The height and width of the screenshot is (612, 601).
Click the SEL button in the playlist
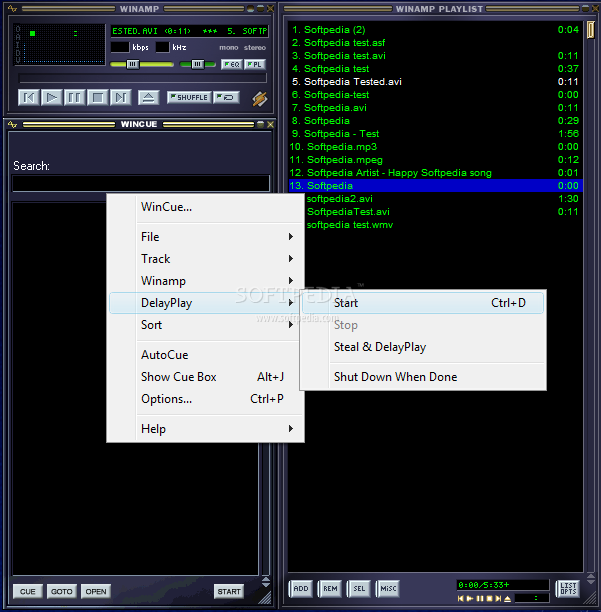359,589
